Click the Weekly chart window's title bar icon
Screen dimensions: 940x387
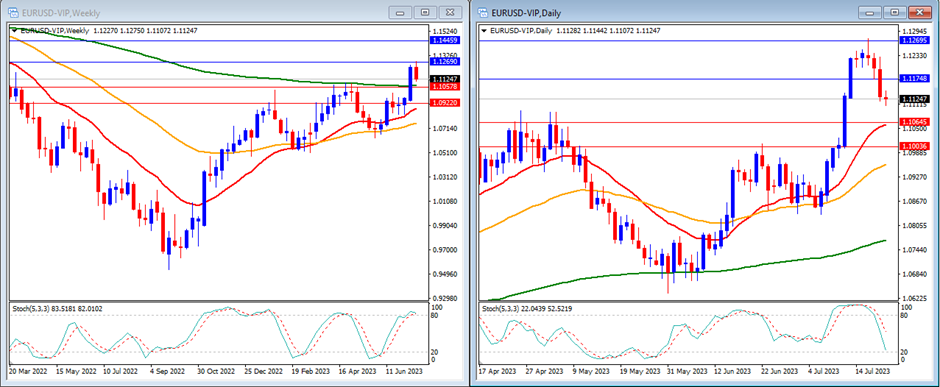point(12,12)
